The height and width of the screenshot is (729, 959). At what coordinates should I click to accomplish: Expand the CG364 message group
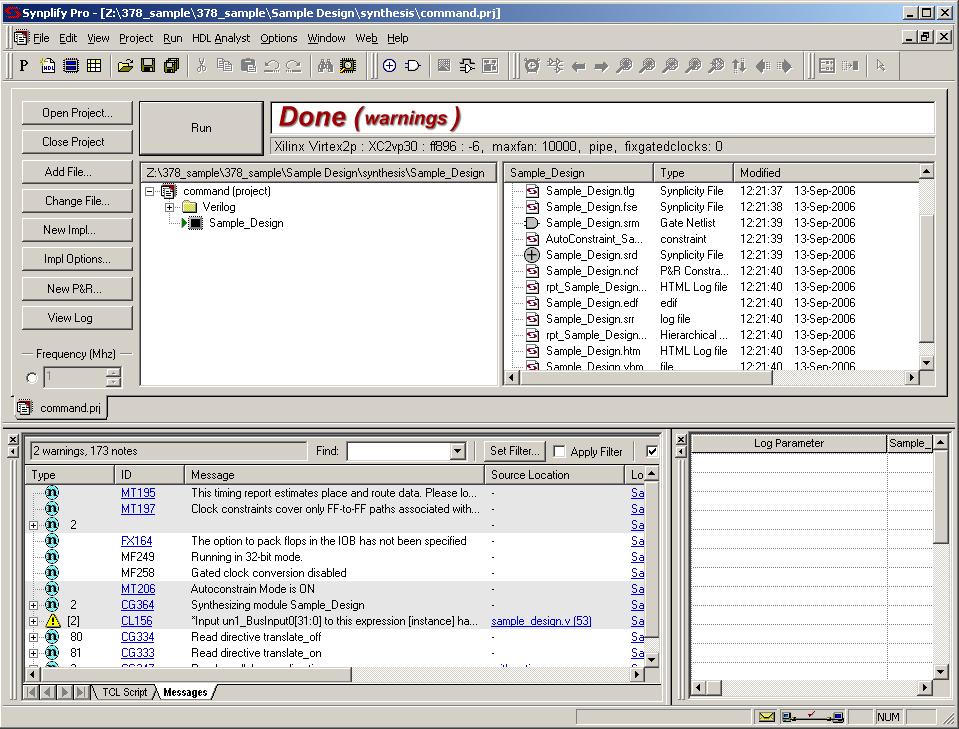(x=34, y=605)
